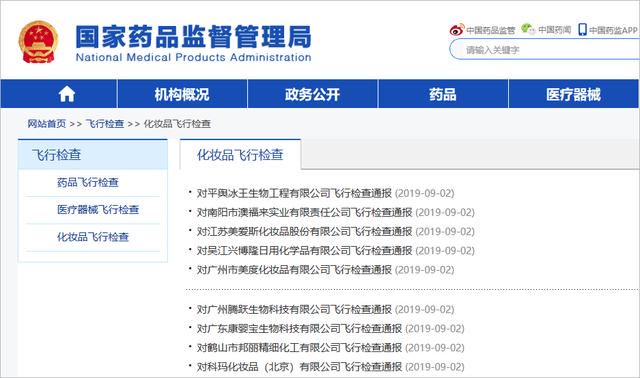The width and height of the screenshot is (640, 378).
Task: Click the national emblem logo
Action: pyautogui.click(x=38, y=42)
